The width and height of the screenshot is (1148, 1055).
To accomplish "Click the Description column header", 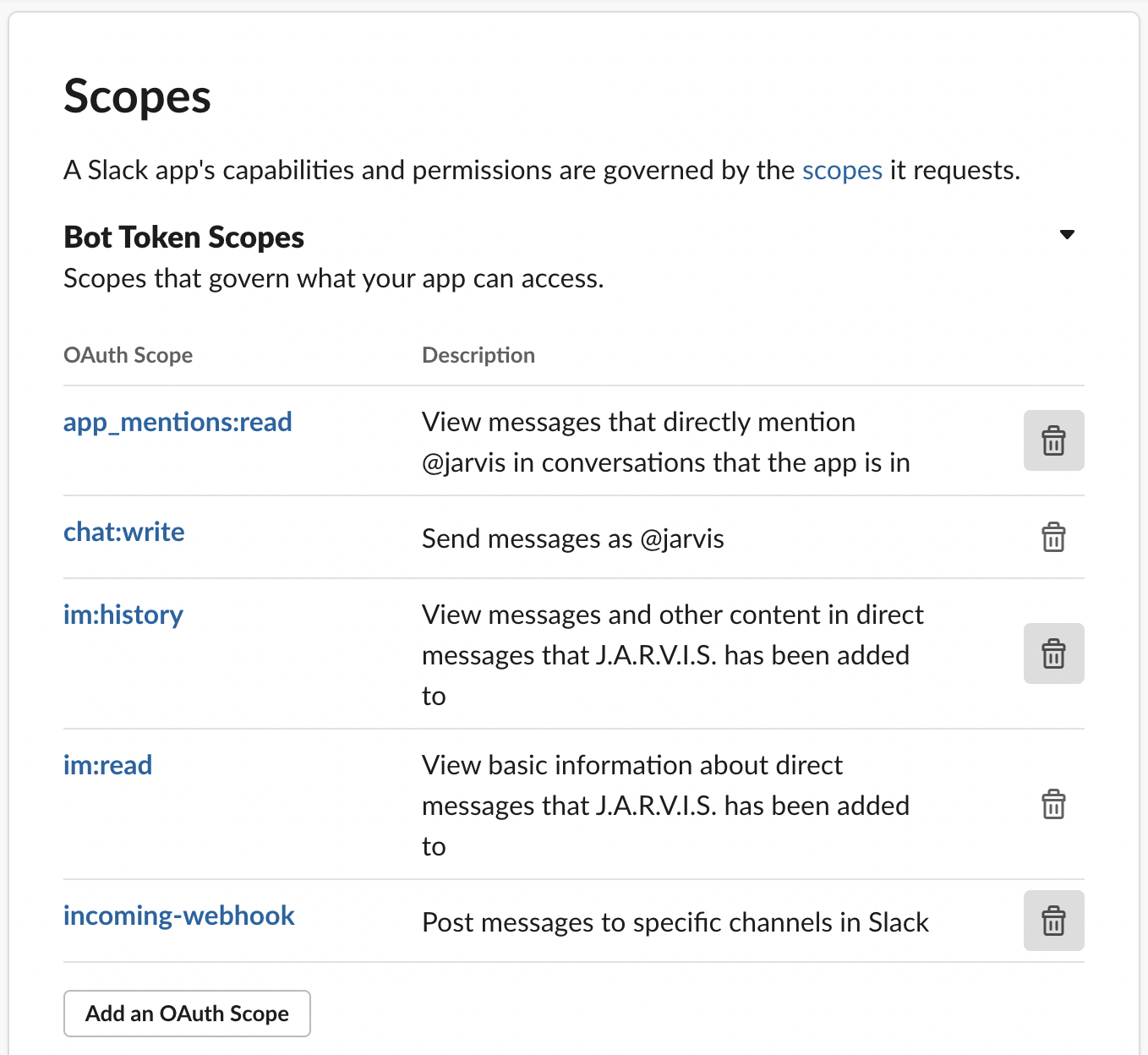I will point(478,355).
